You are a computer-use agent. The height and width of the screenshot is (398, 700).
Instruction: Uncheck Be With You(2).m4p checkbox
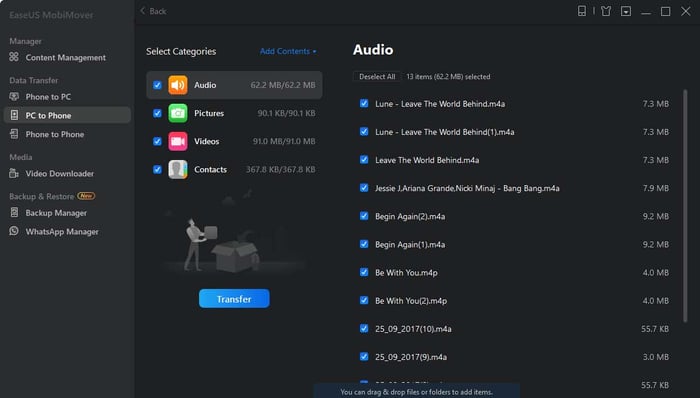364,300
